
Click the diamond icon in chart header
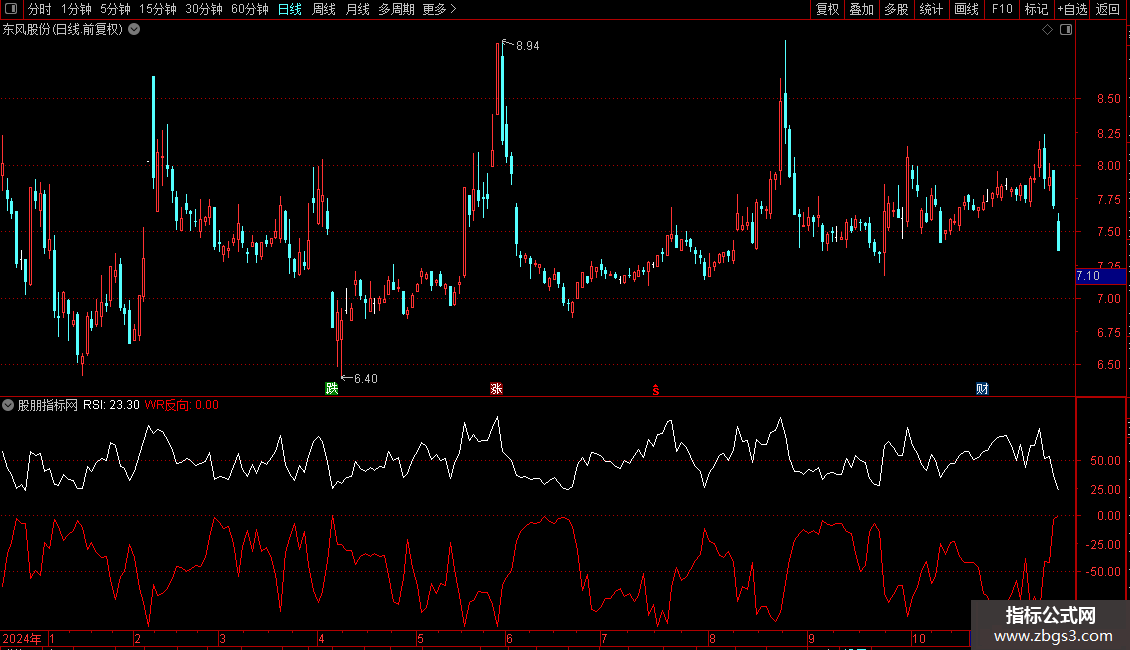1048,30
